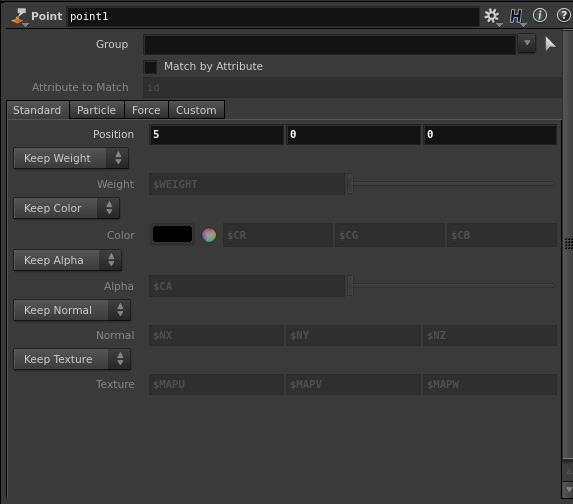
Task: Open the Keep Texture dropdown
Action: pyautogui.click(x=72, y=359)
